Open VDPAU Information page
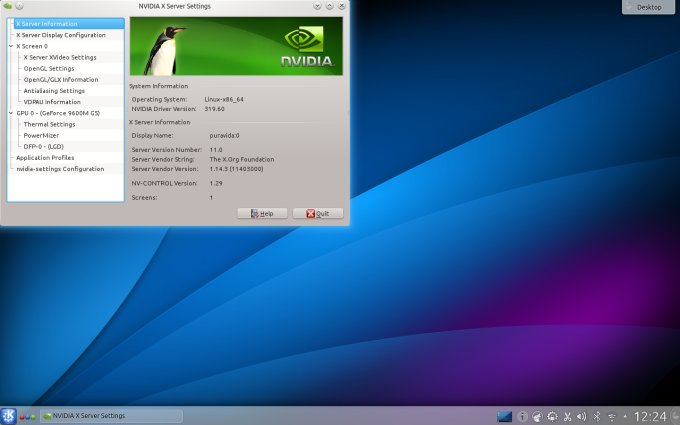Image resolution: width=680 pixels, height=425 pixels. coord(52,102)
